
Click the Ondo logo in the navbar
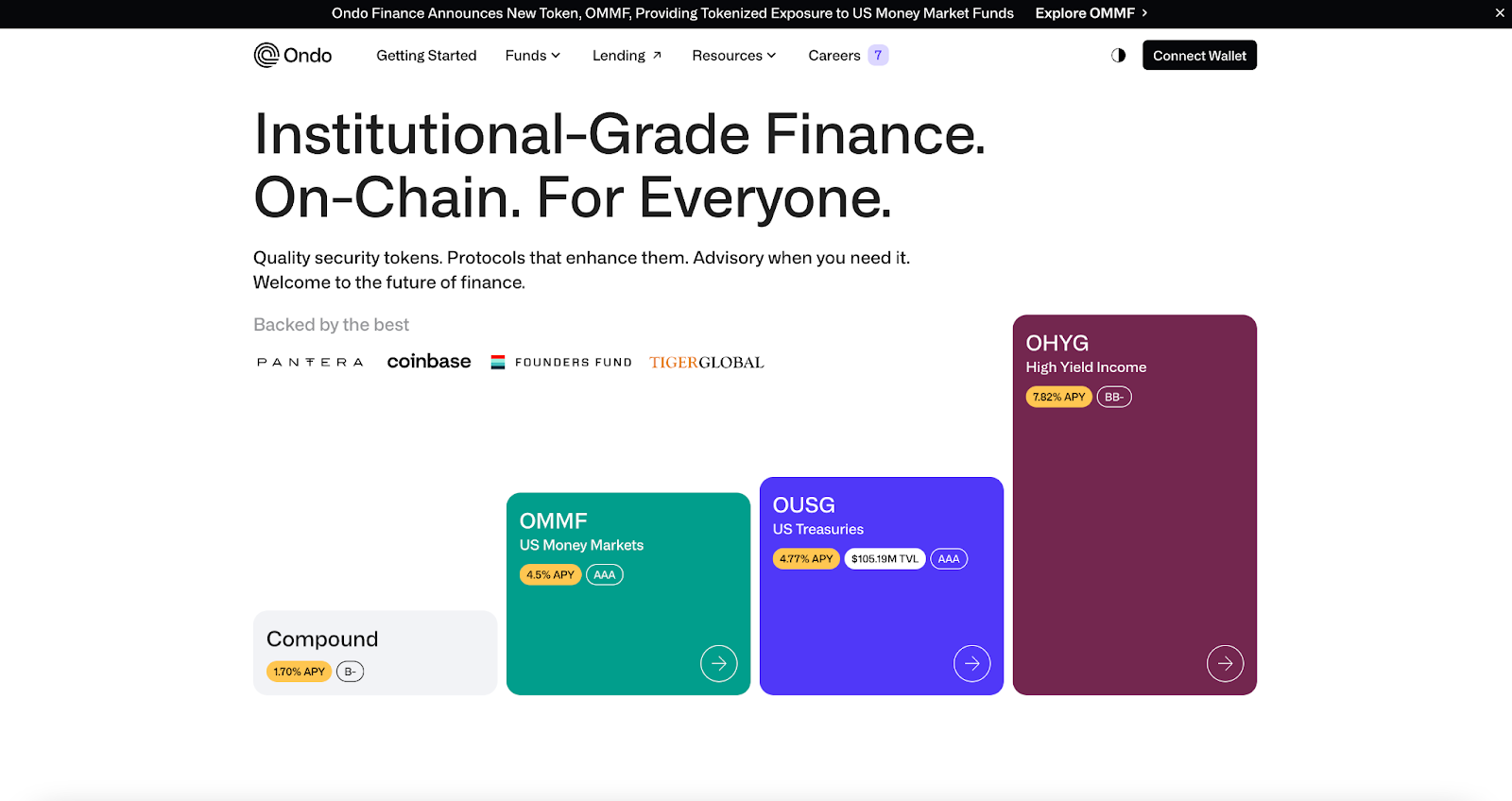(293, 56)
